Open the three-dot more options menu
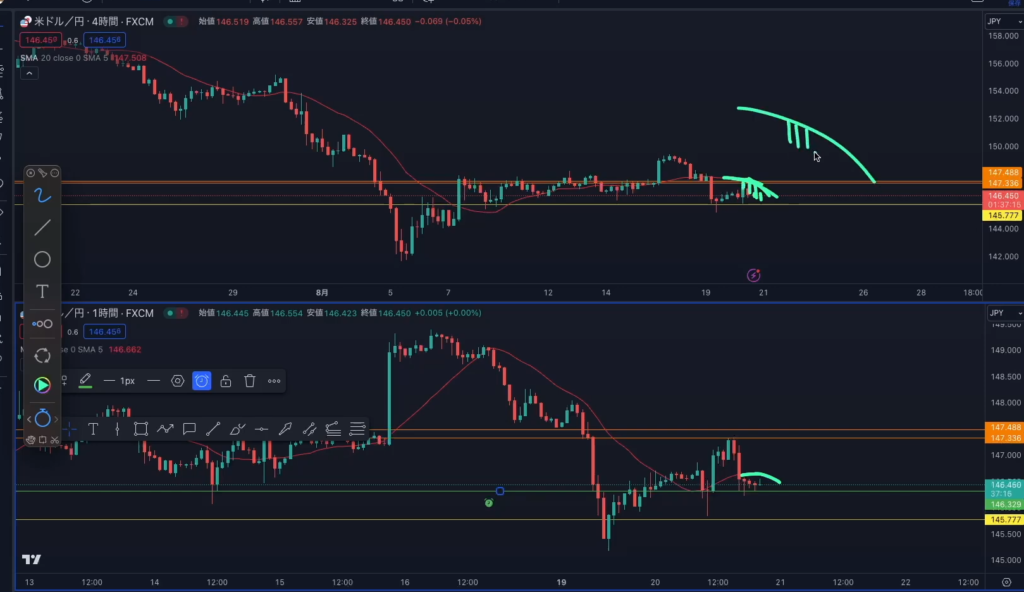This screenshot has height=592, width=1024. click(274, 381)
